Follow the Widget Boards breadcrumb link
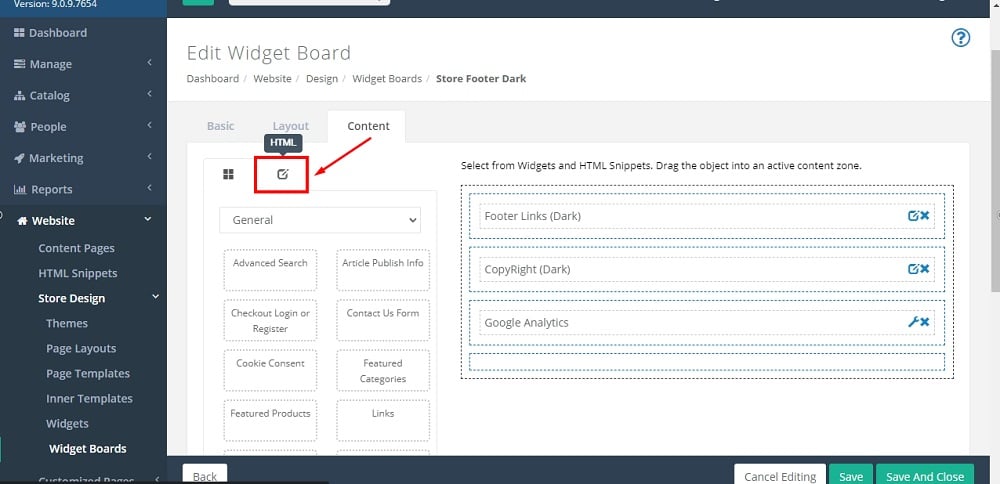Viewport: 1000px width, 484px height. pyautogui.click(x=387, y=78)
